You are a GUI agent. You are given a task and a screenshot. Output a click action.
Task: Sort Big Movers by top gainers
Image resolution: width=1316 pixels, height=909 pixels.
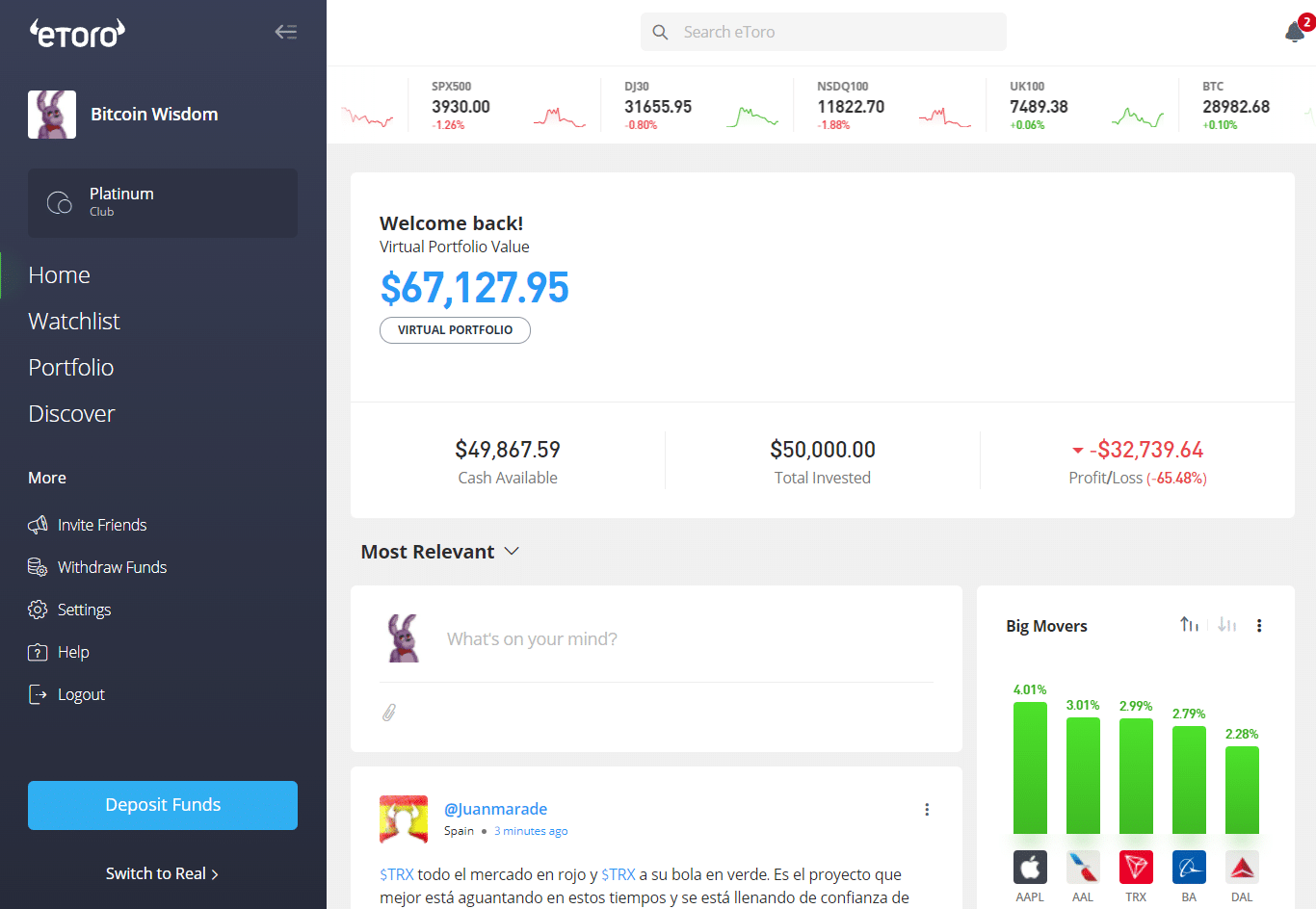(x=1189, y=625)
